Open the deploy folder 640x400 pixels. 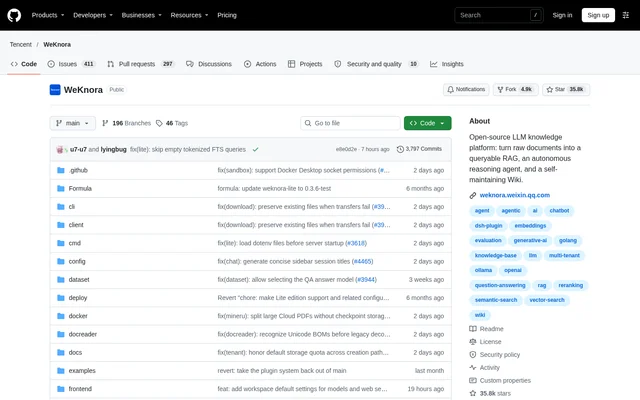pyautogui.click(x=78, y=298)
